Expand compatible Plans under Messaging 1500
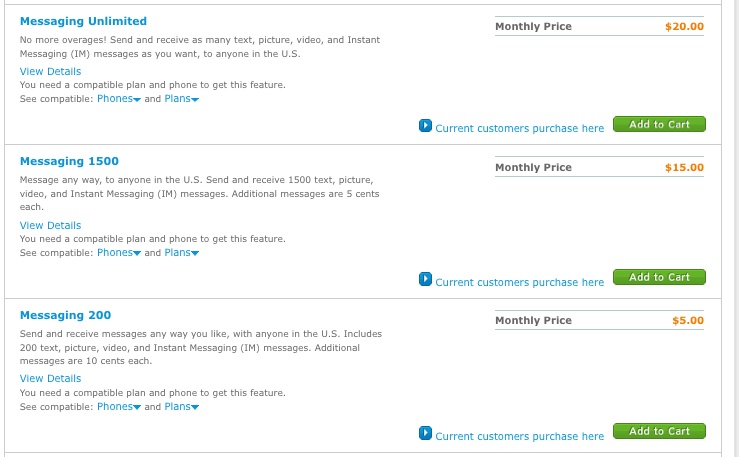 pyautogui.click(x=181, y=253)
